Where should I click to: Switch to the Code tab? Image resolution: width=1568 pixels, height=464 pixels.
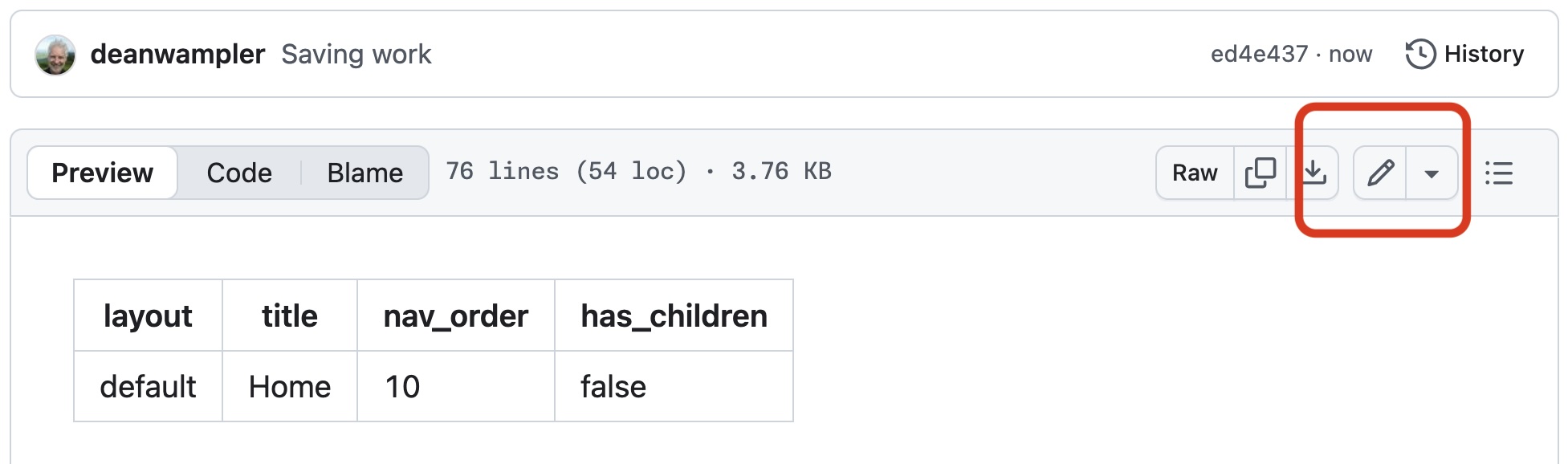click(239, 173)
